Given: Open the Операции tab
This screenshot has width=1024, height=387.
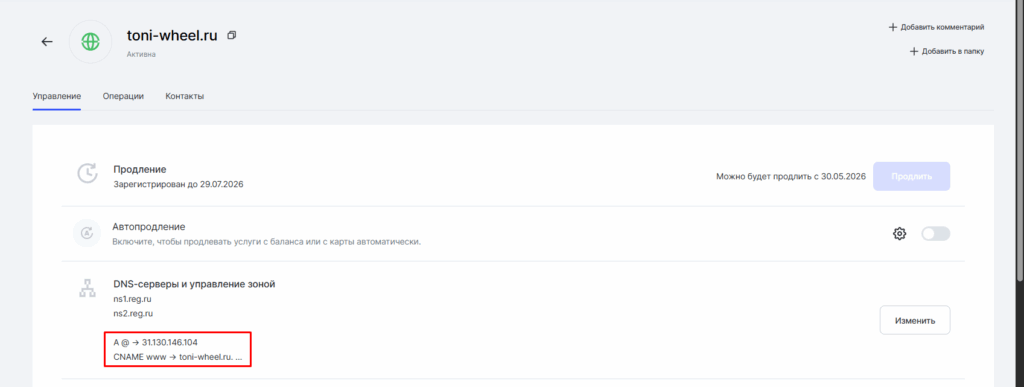Looking at the screenshot, I should coord(123,96).
